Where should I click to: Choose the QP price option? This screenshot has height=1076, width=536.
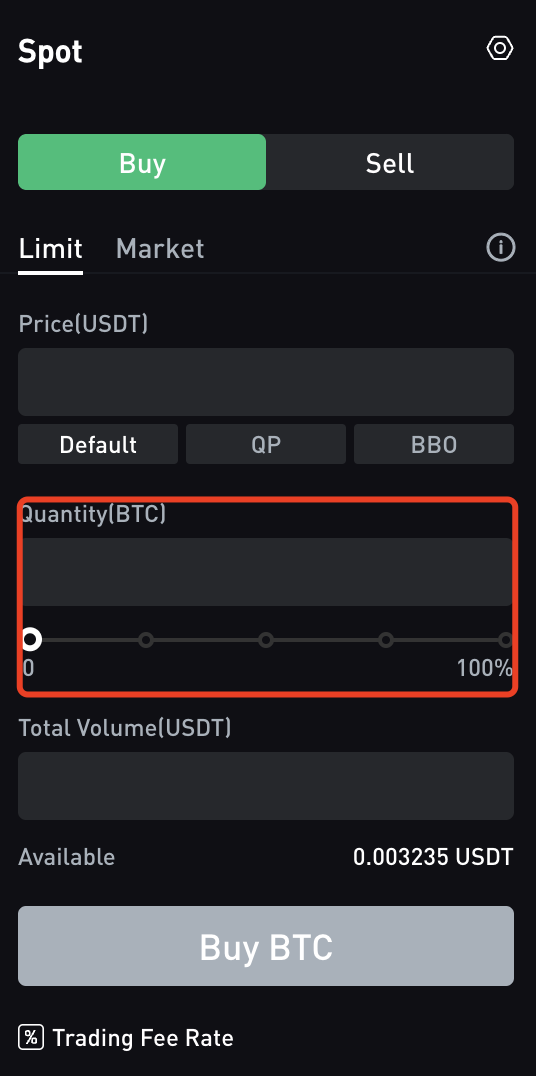pyautogui.click(x=266, y=444)
